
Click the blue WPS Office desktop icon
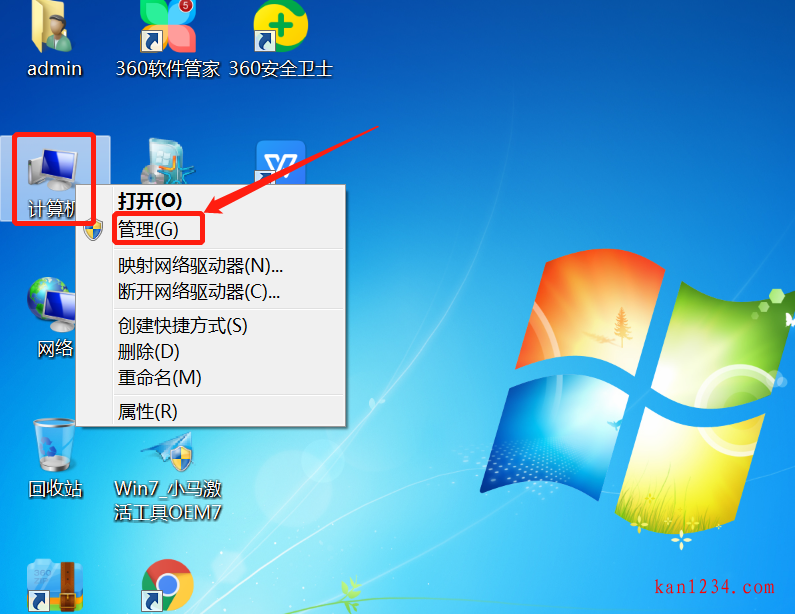281,162
